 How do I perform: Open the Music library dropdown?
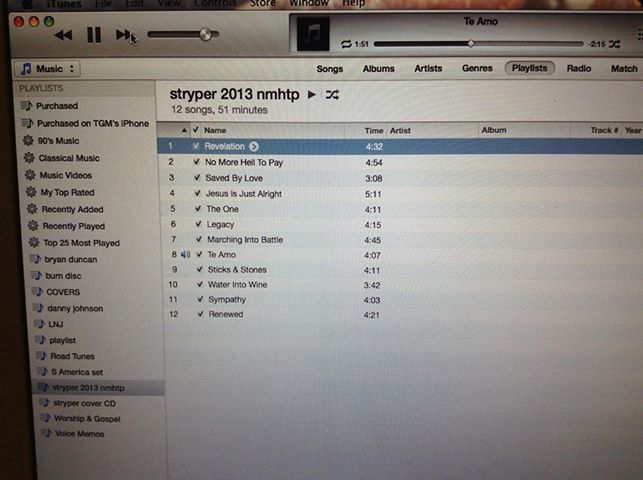pos(48,69)
